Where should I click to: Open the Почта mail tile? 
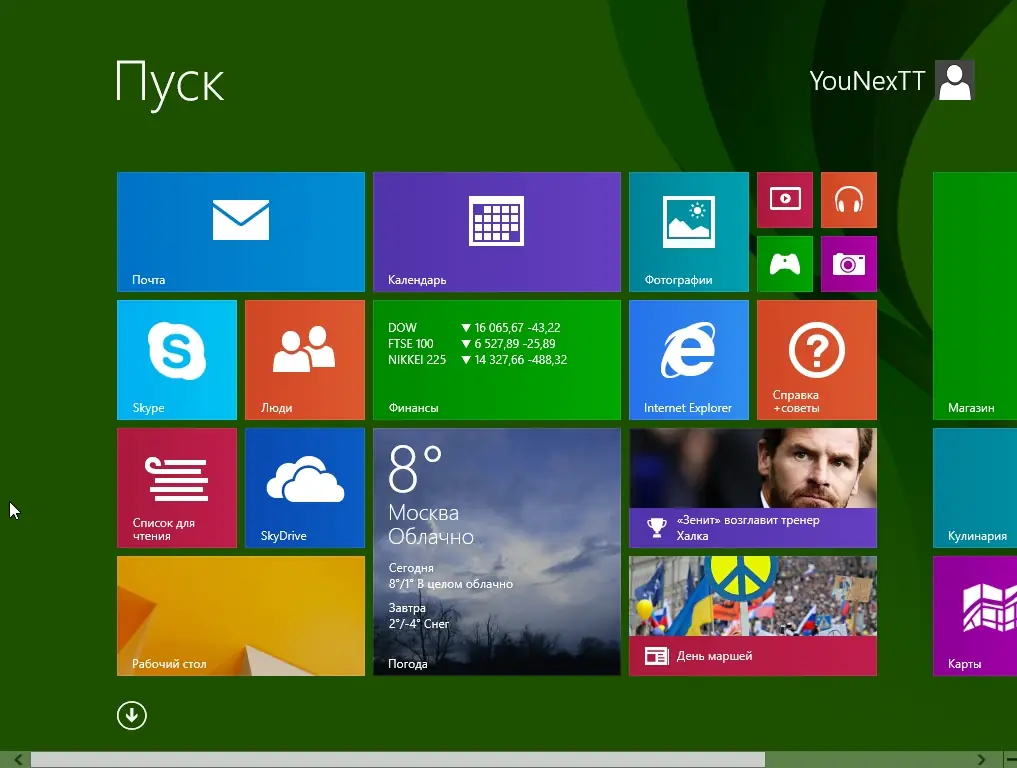pos(241,232)
